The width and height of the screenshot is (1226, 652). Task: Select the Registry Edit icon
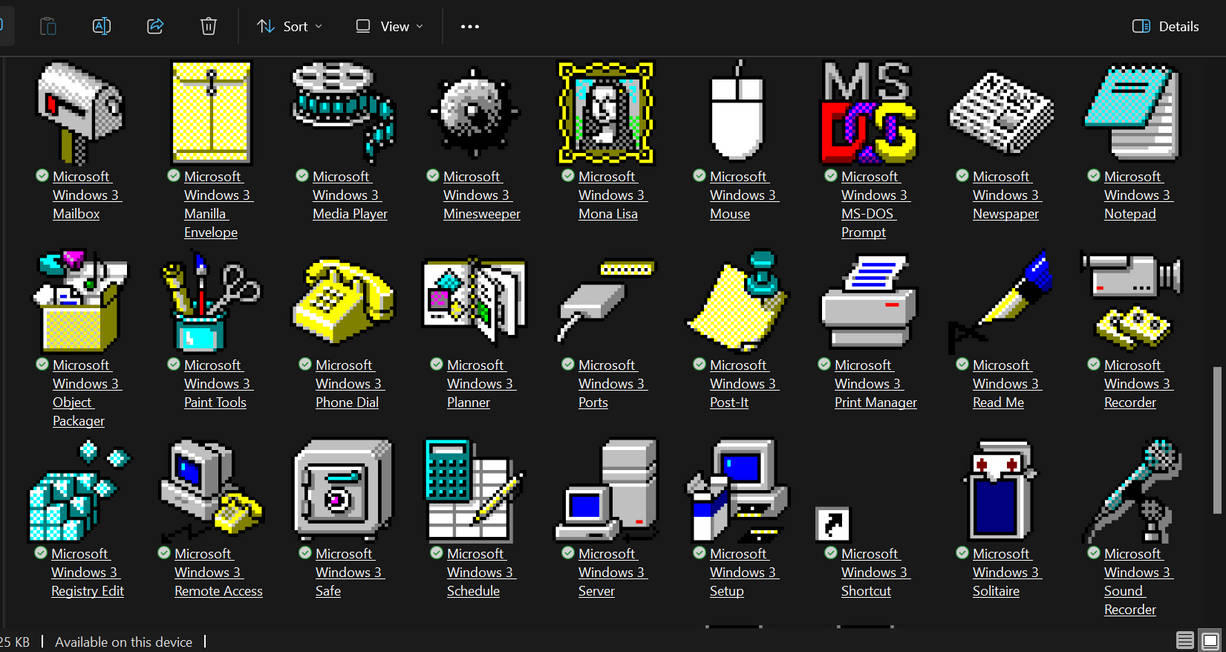tap(79, 488)
